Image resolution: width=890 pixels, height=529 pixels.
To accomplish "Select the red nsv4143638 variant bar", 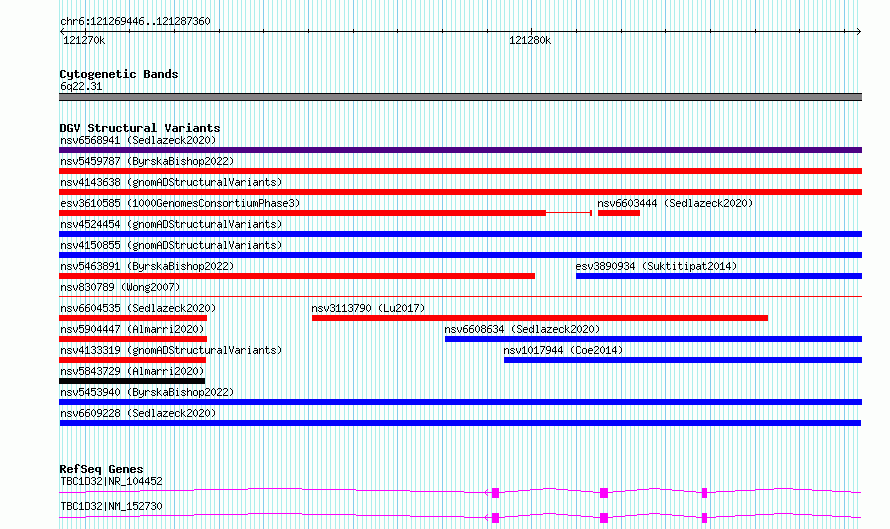I will 460,192.
